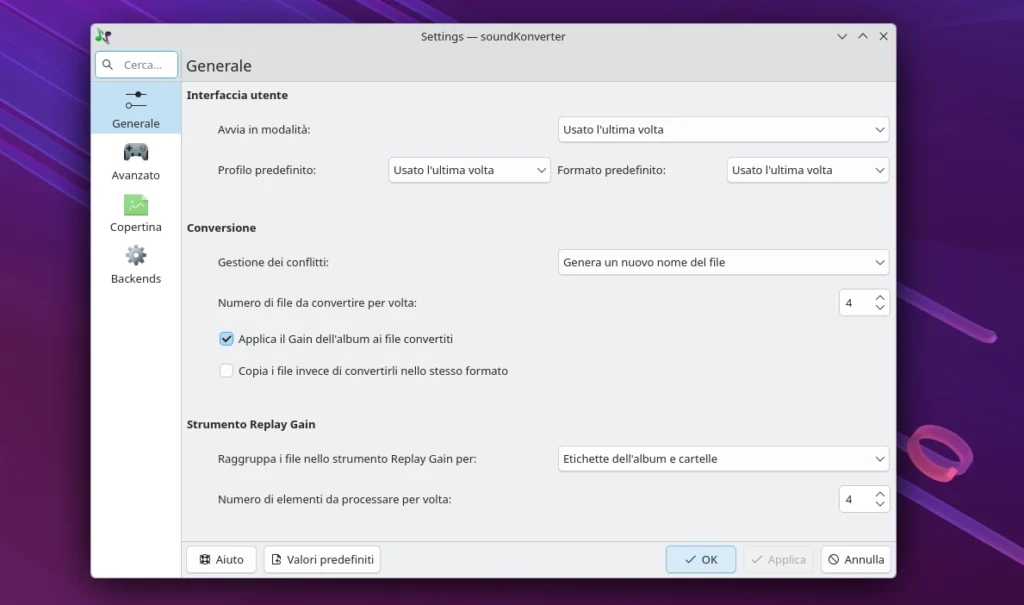Click the magnifier icon in search field
The height and width of the screenshot is (605, 1024).
tap(108, 65)
